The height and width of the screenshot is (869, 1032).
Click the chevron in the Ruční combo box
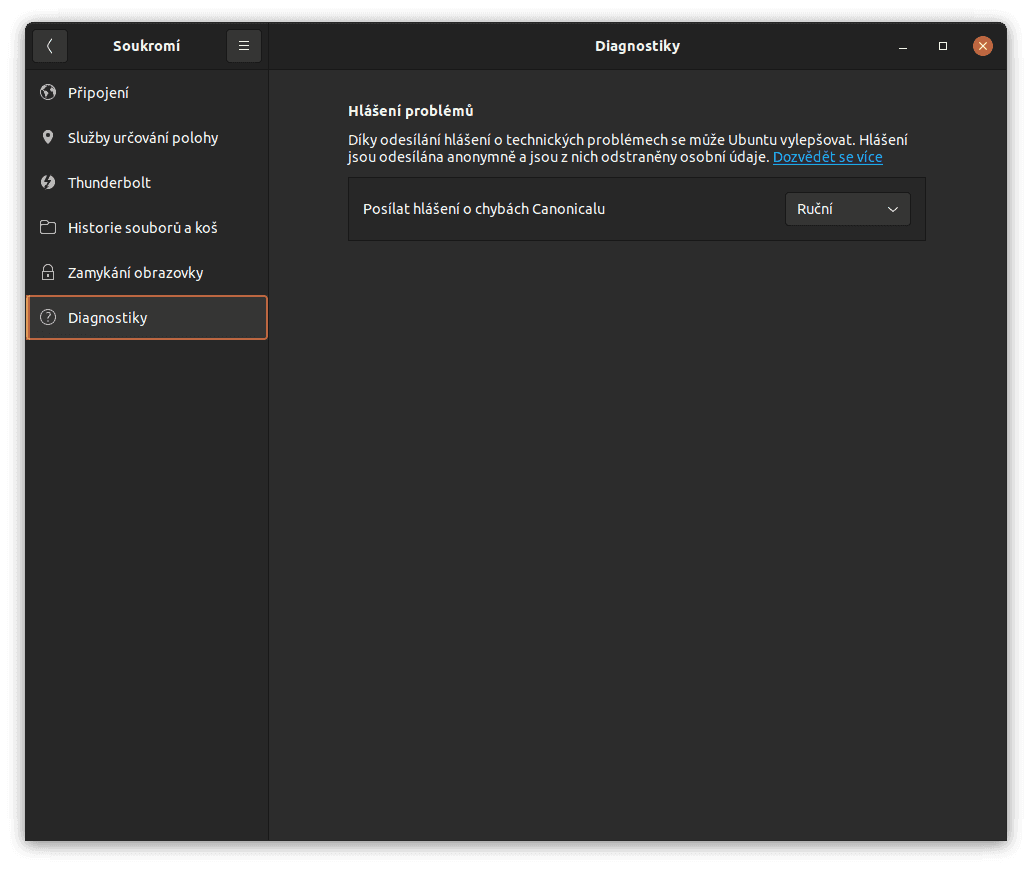click(894, 209)
